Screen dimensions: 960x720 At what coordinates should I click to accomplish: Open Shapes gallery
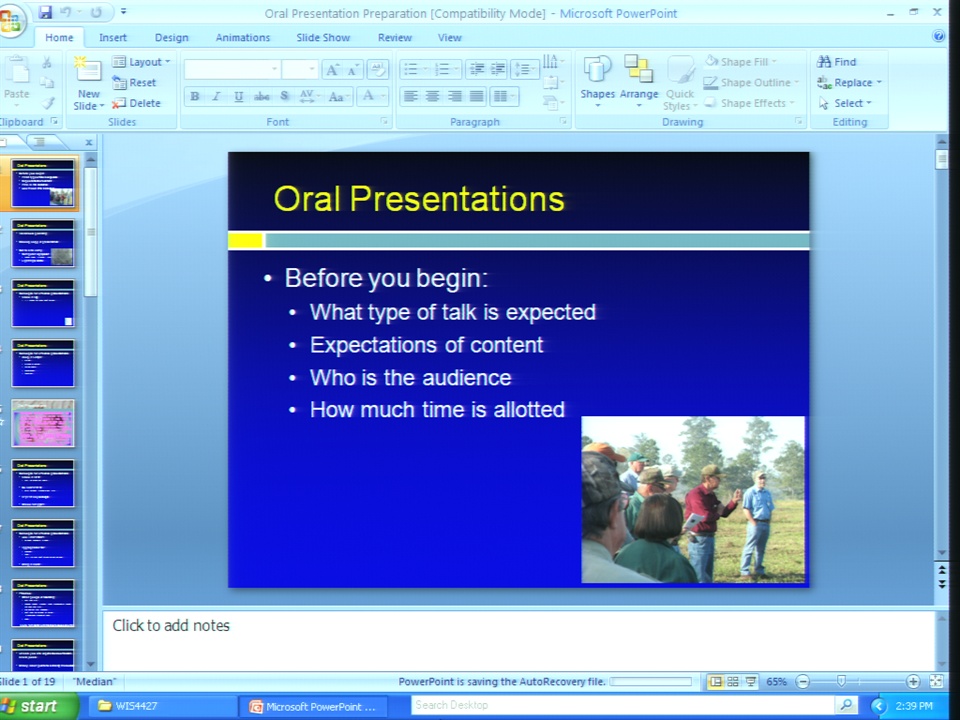click(x=597, y=81)
